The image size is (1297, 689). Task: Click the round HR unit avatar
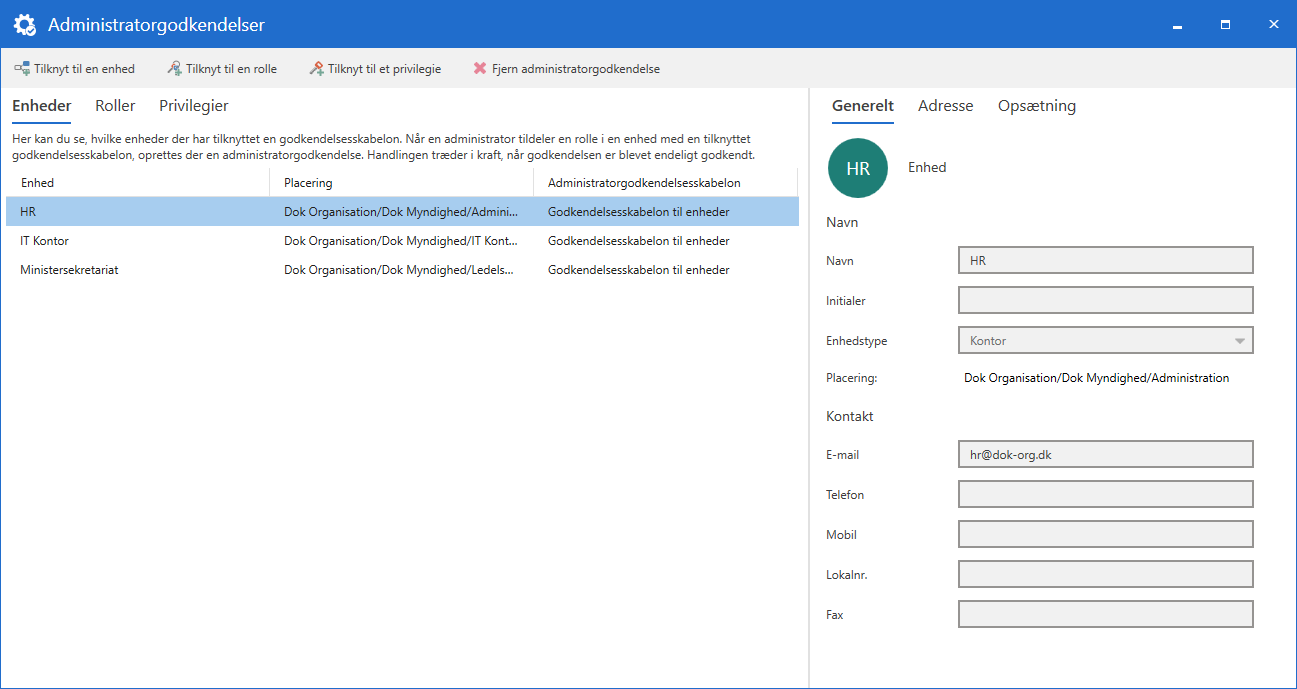point(858,168)
